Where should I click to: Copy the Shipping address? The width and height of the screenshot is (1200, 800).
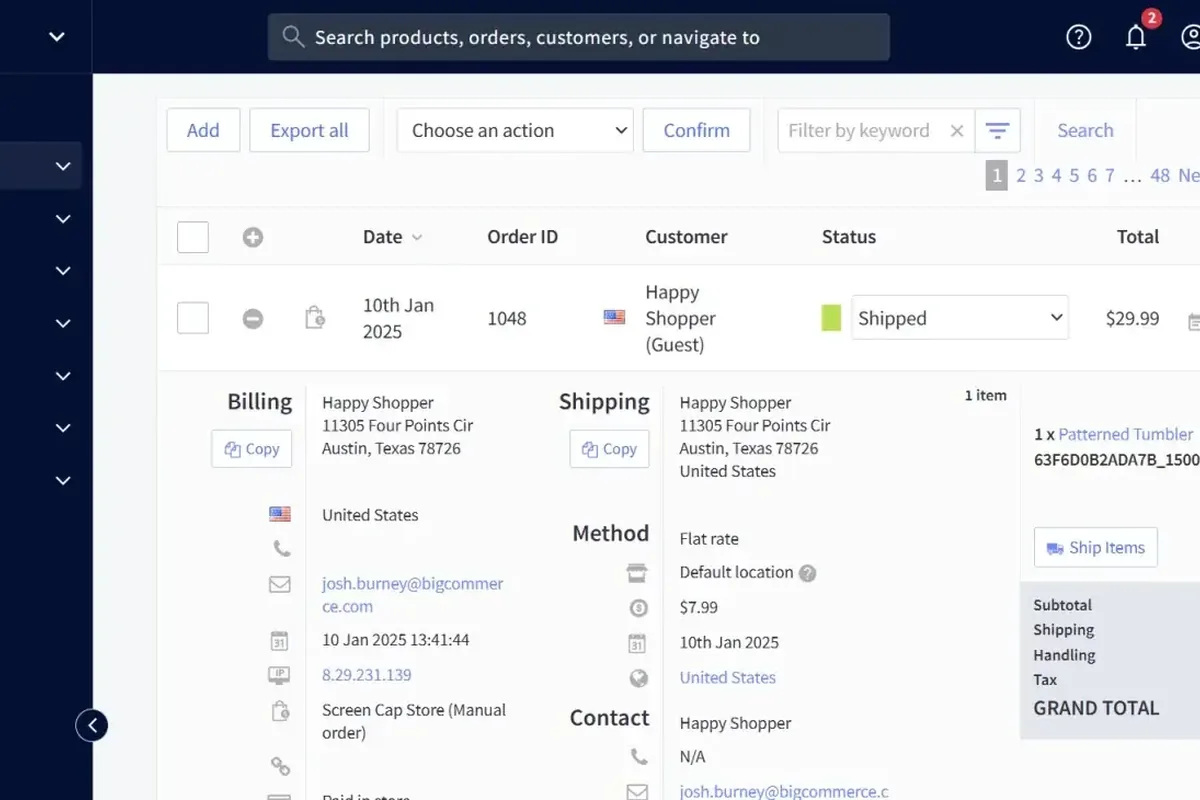(610, 449)
